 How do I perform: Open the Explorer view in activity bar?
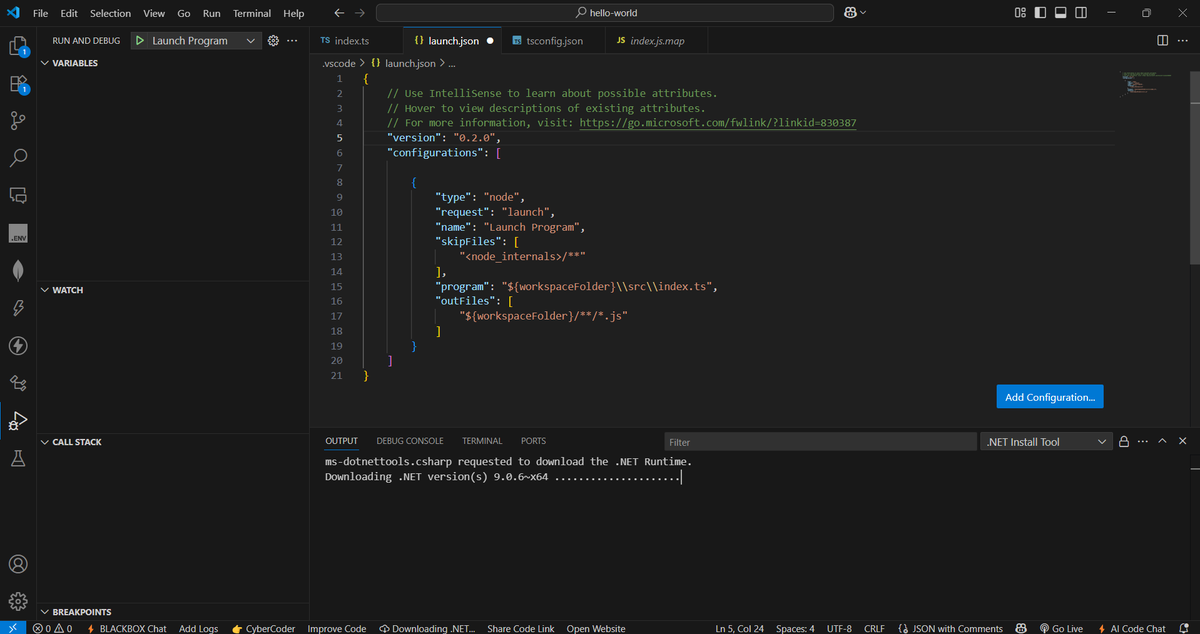[x=17, y=47]
